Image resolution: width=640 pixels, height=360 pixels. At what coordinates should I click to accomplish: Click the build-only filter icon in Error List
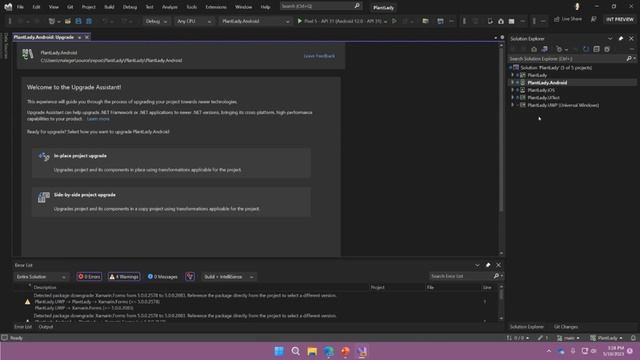(x=190, y=277)
